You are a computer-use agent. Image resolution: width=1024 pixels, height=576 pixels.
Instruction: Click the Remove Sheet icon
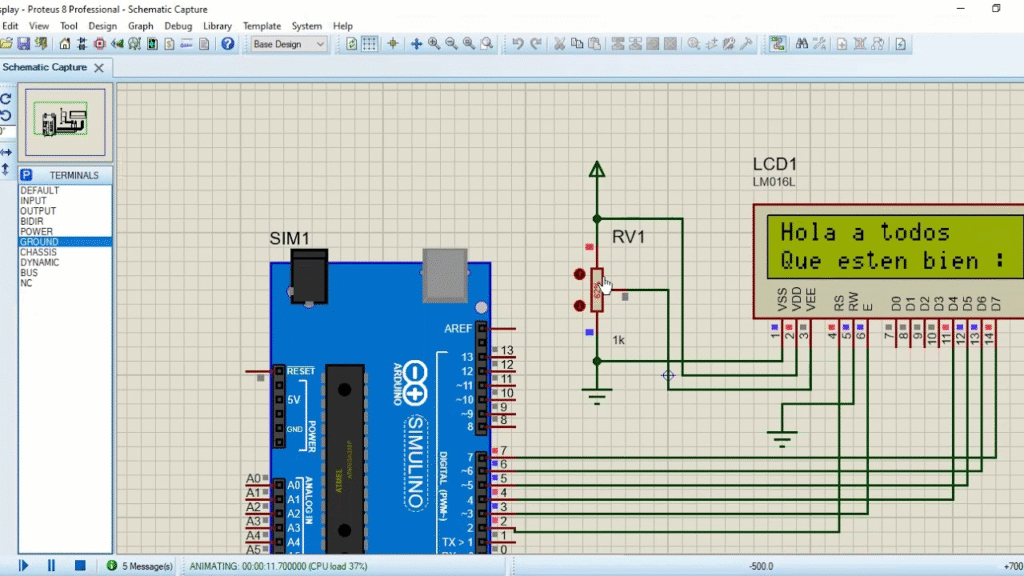pos(859,44)
